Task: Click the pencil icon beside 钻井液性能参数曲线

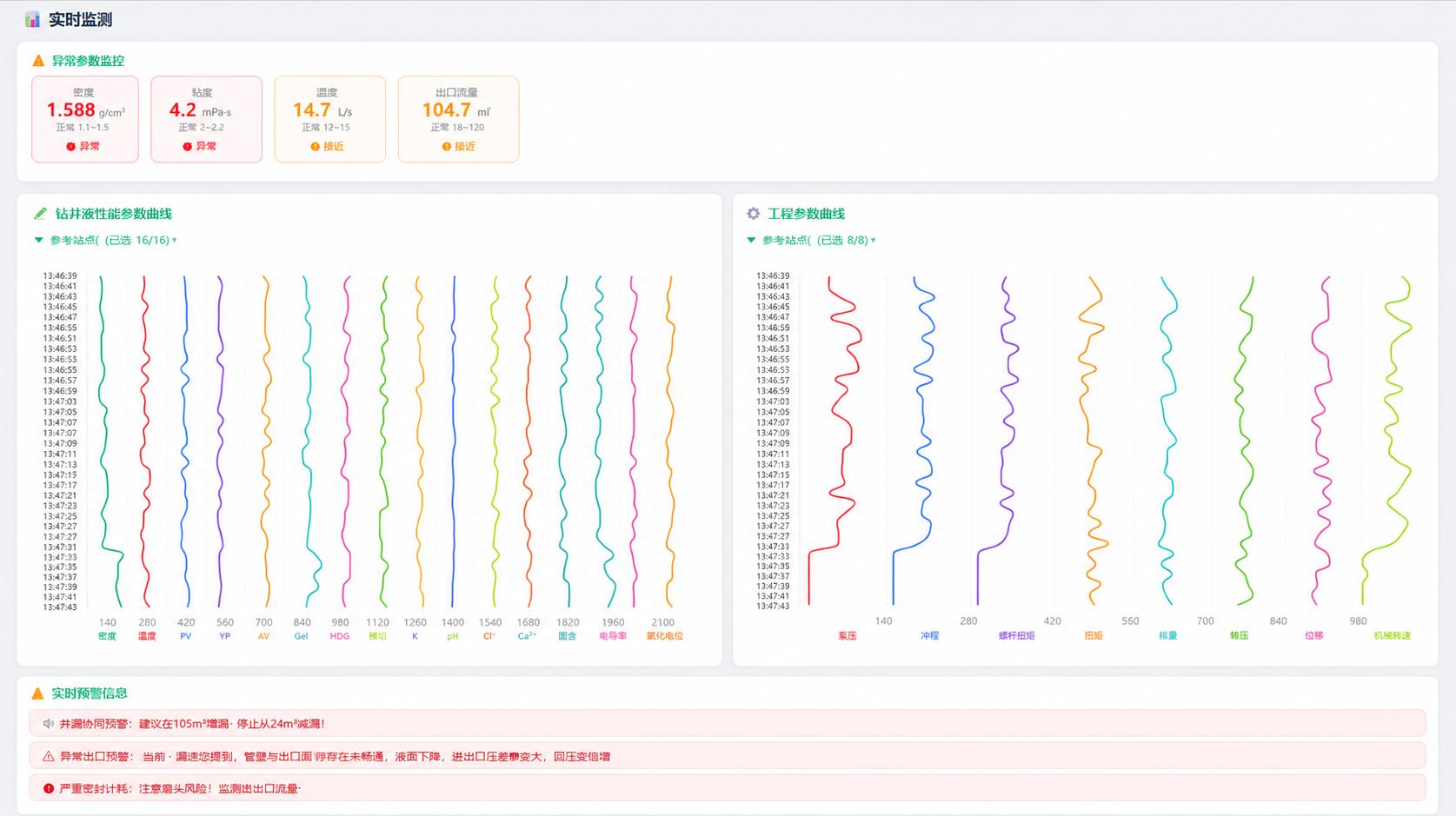Action: tap(40, 214)
